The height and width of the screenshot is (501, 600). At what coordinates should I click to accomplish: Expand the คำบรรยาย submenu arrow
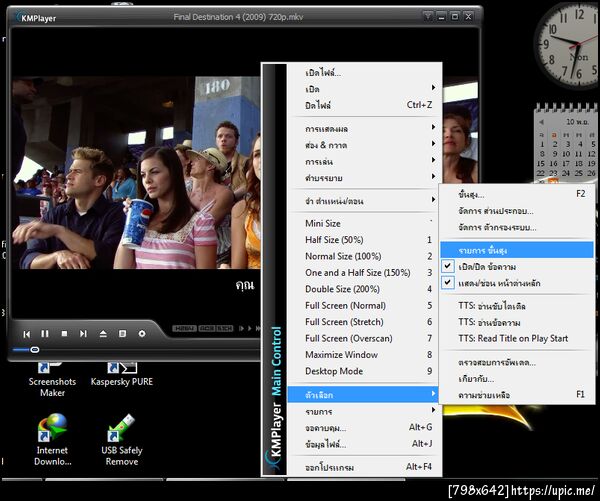coord(433,177)
